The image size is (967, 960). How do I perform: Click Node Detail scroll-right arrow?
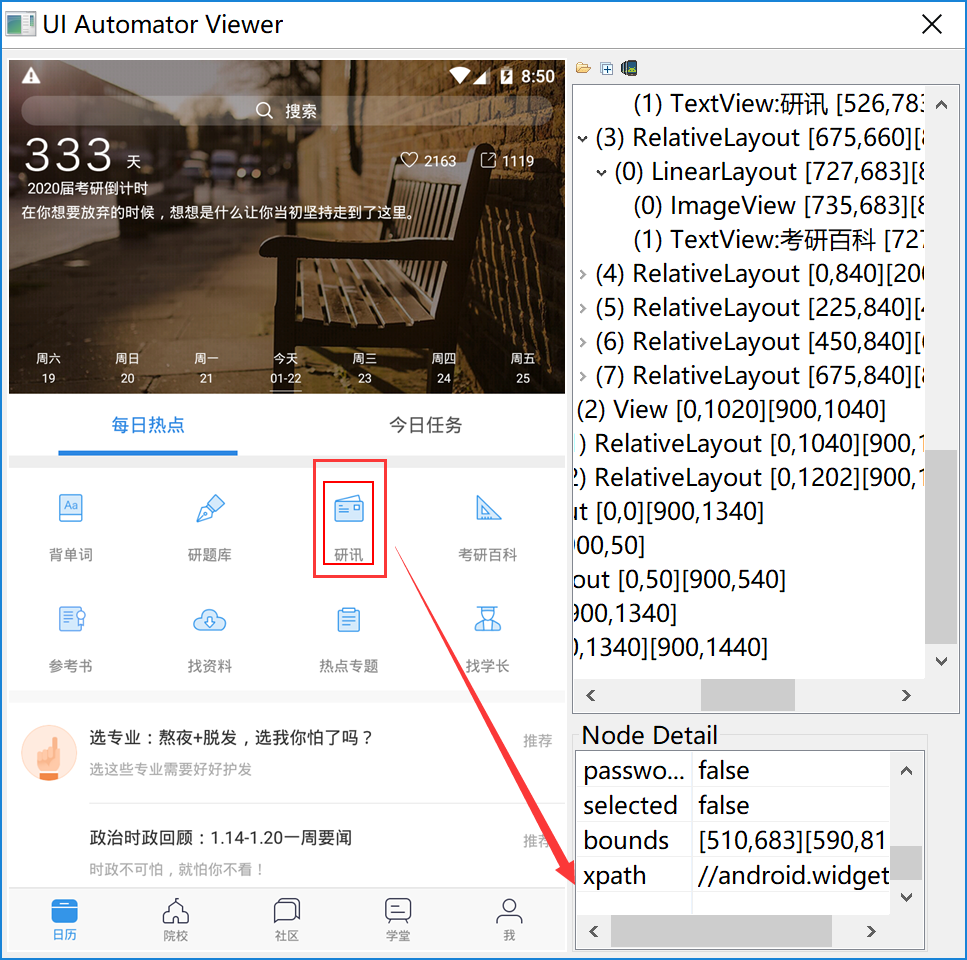[x=871, y=931]
